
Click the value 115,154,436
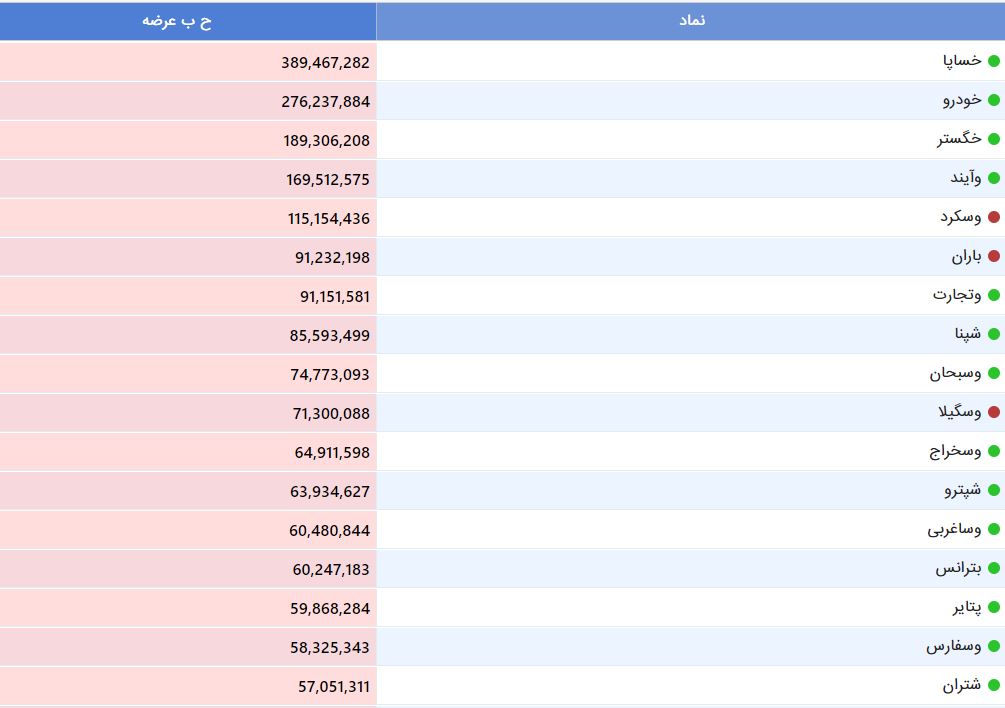pos(329,219)
